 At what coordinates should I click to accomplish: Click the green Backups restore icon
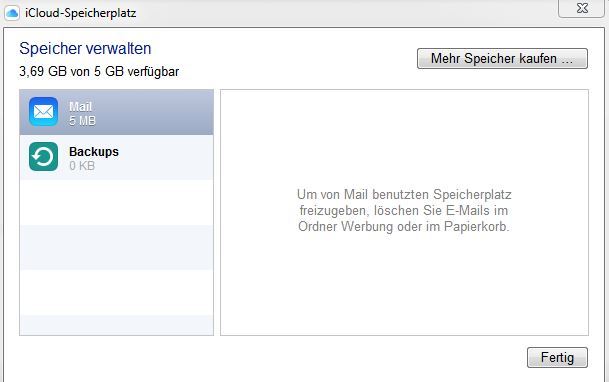[x=44, y=157]
